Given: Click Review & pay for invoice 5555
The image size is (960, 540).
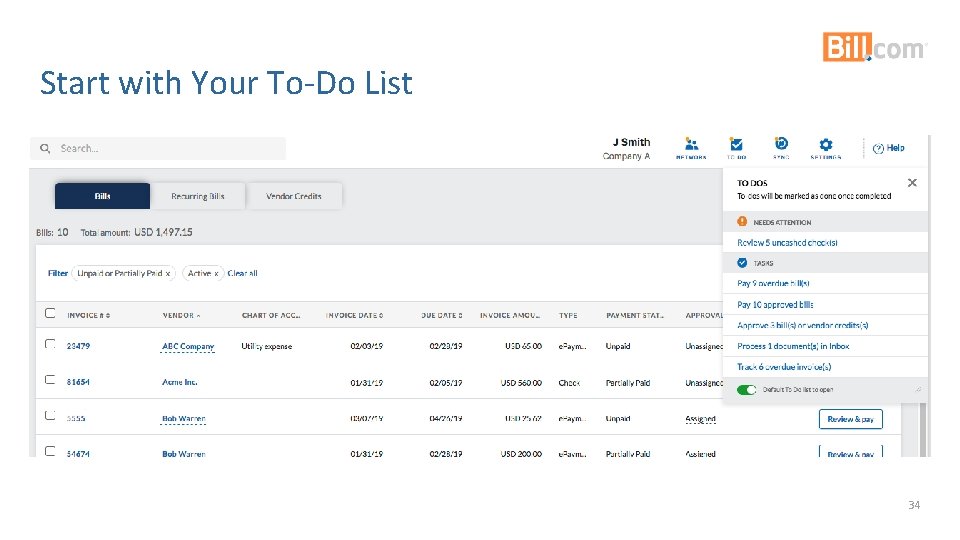Looking at the screenshot, I should (850, 419).
